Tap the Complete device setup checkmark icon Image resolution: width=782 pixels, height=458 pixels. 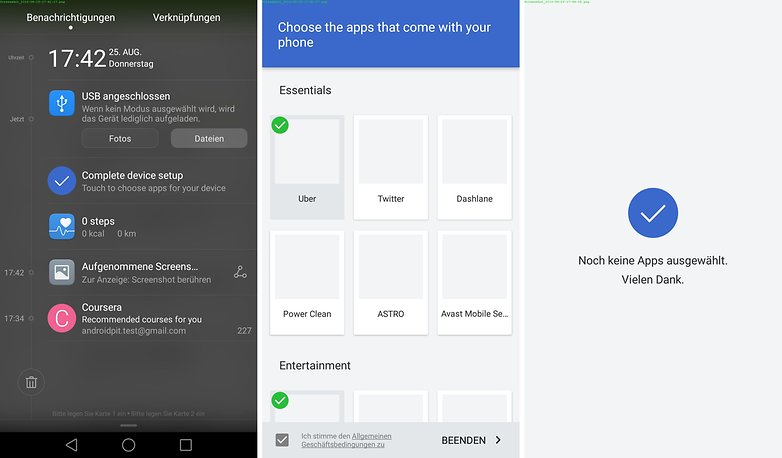[x=62, y=181]
